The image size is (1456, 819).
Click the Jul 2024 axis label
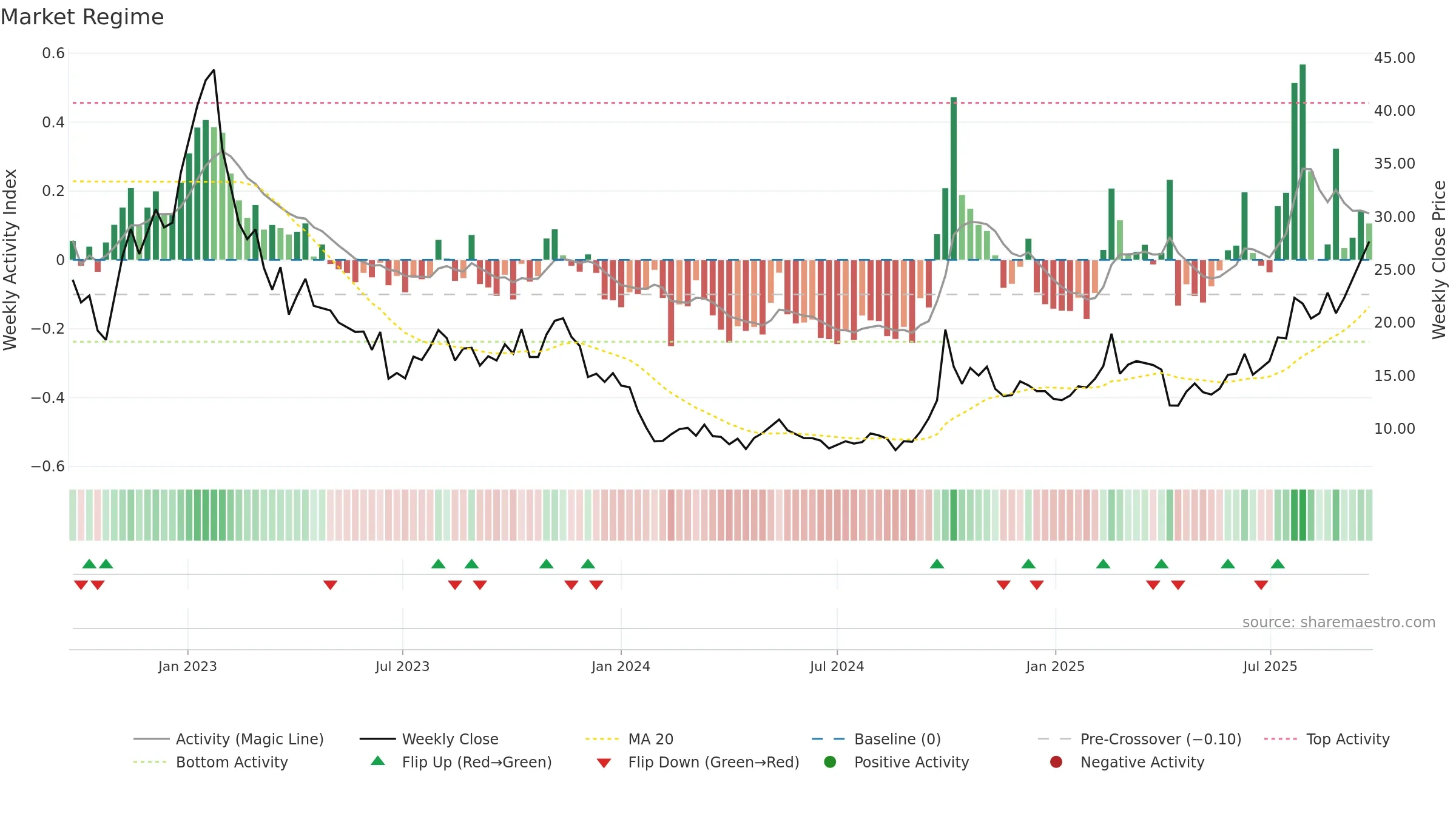pyautogui.click(x=837, y=666)
